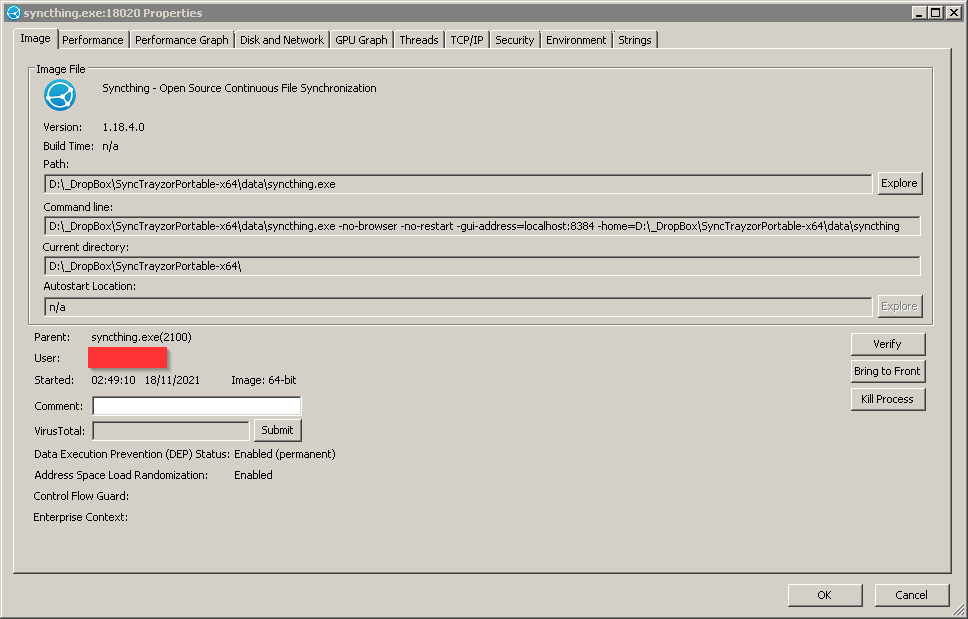Open the Threads tab

click(x=418, y=39)
